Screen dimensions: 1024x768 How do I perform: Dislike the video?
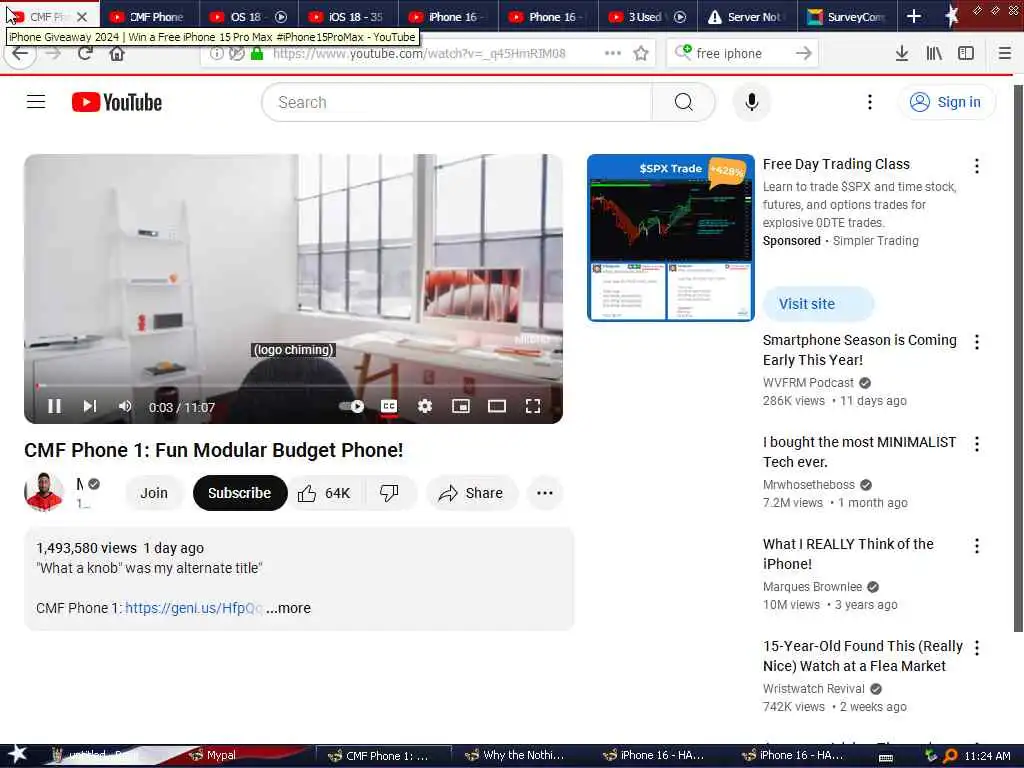[x=389, y=493]
